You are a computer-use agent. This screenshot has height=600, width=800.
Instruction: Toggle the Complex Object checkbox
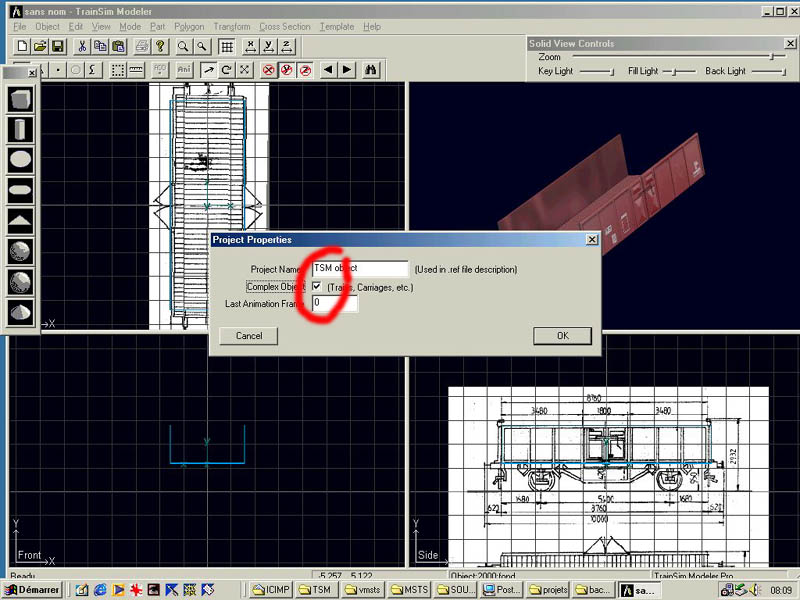click(317, 287)
